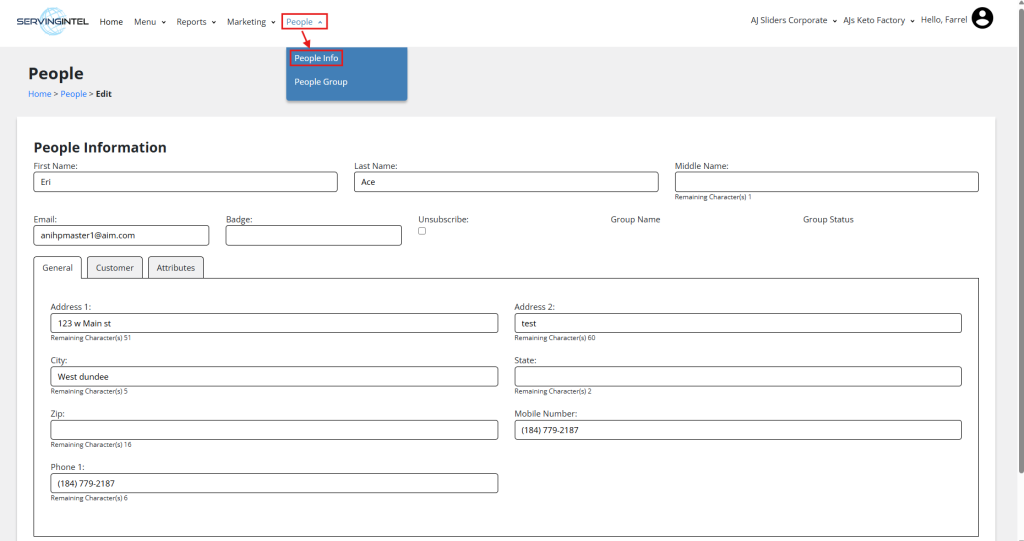Viewport: 1024px width, 541px height.
Task: Select People Info from dropdown
Action: tap(316, 58)
